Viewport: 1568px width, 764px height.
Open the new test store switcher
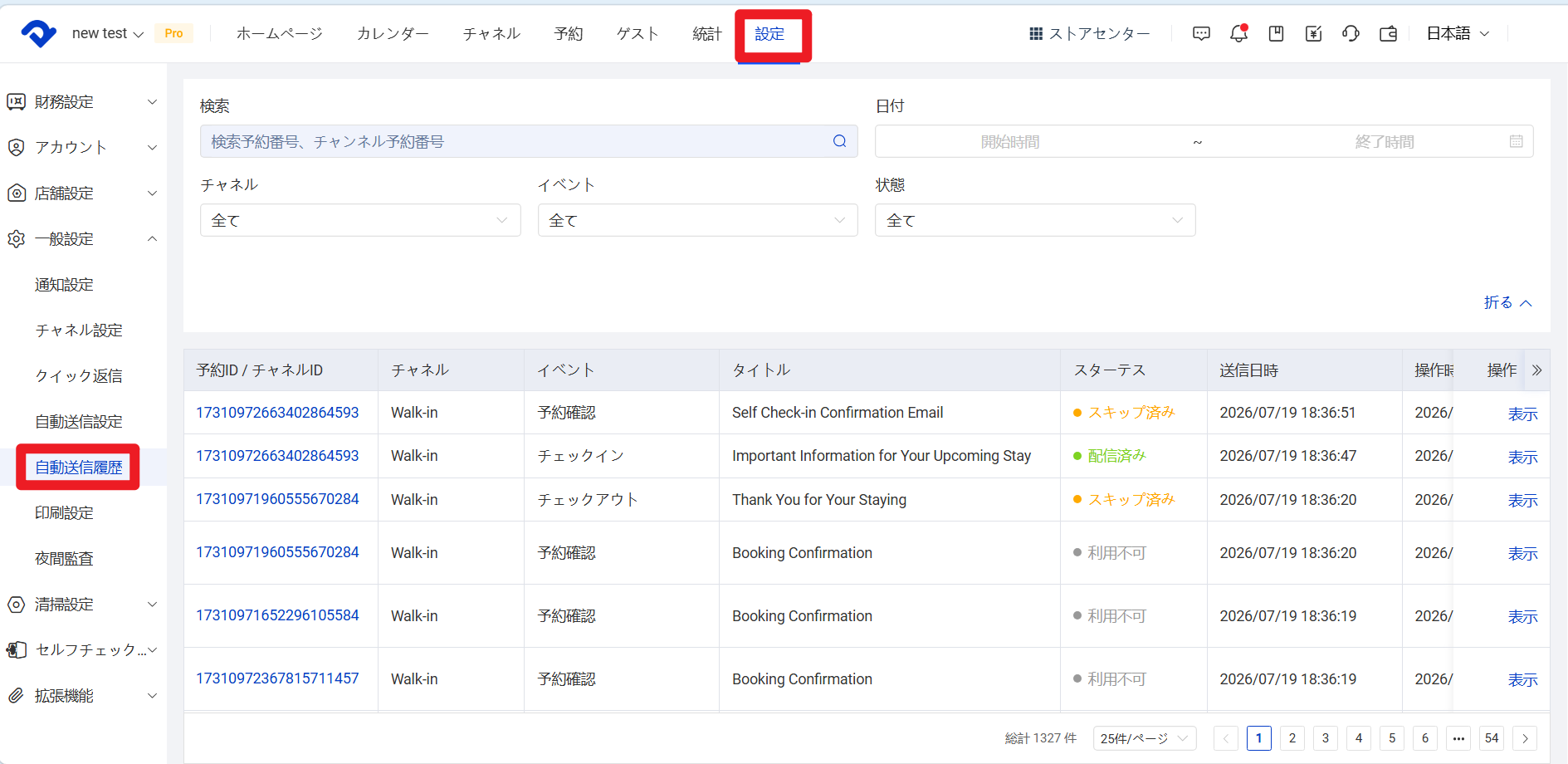108,34
